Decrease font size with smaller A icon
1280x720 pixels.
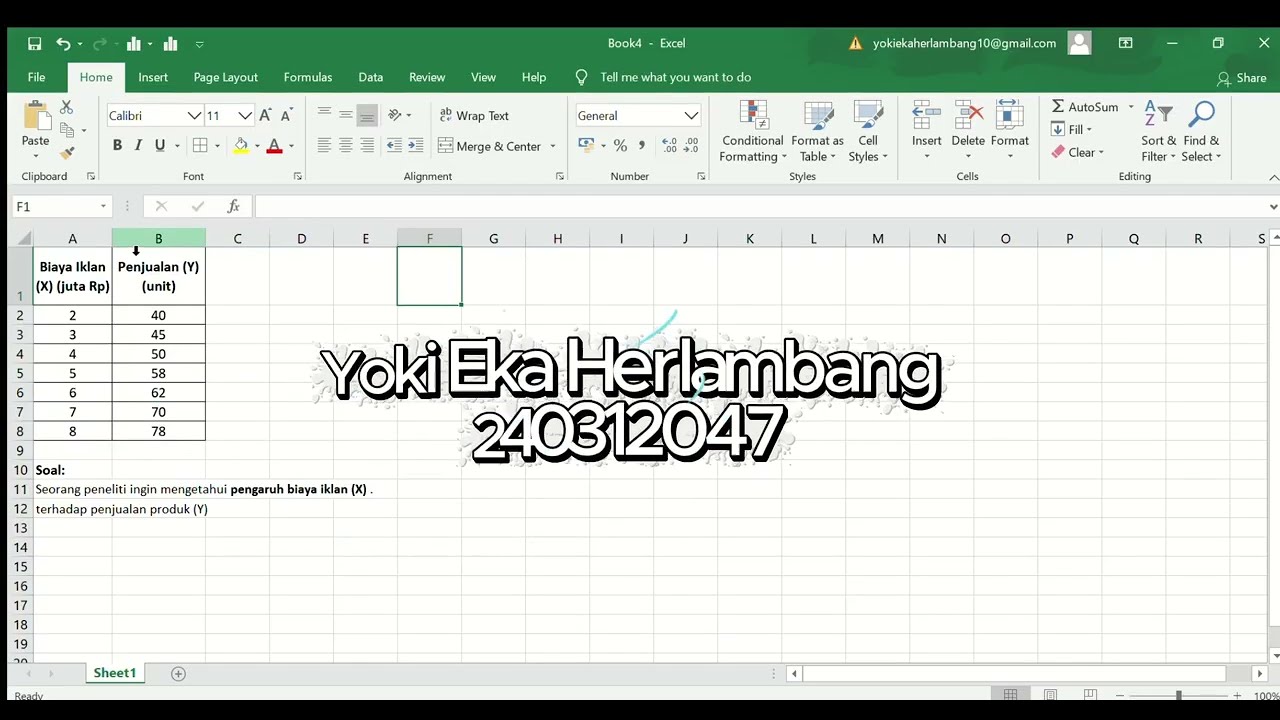[286, 116]
